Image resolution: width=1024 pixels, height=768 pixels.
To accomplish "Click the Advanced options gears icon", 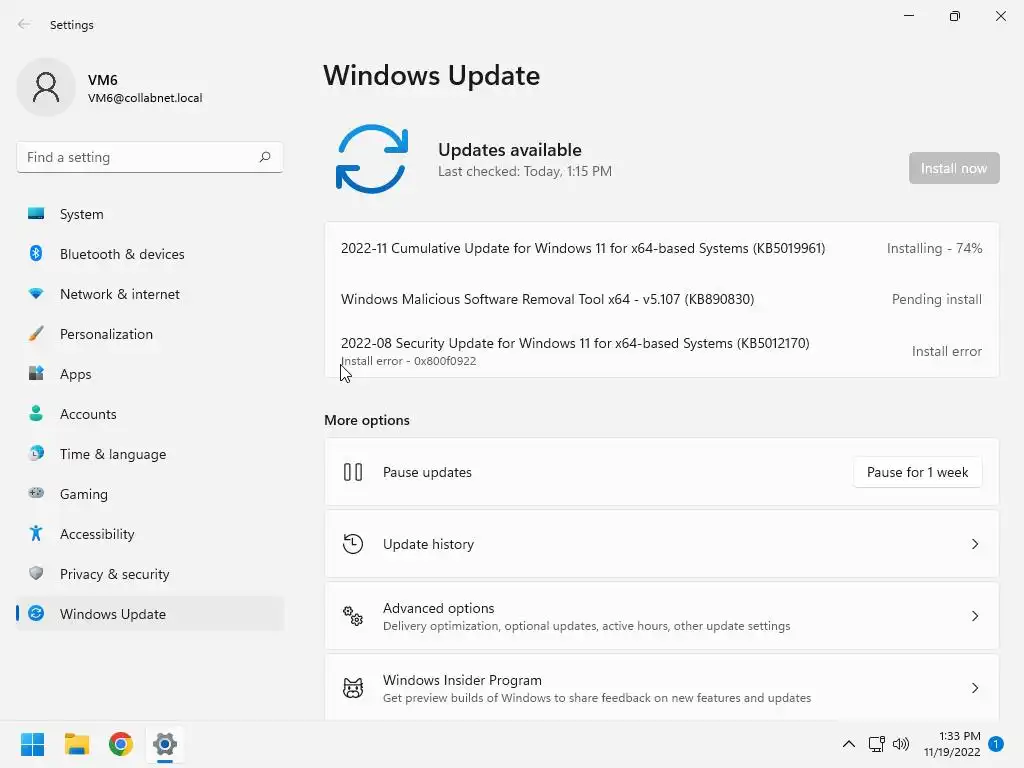I will [353, 615].
